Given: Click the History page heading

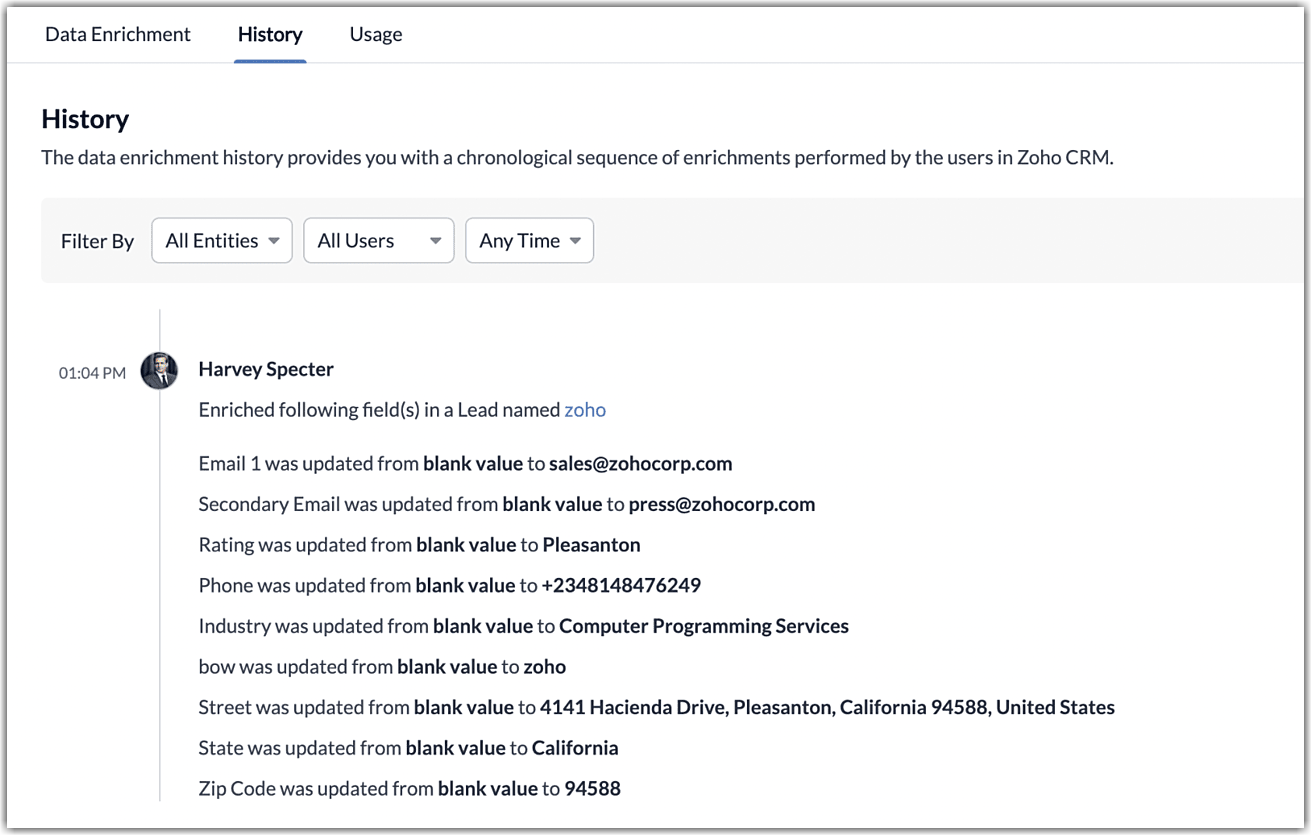Looking at the screenshot, I should pos(85,119).
